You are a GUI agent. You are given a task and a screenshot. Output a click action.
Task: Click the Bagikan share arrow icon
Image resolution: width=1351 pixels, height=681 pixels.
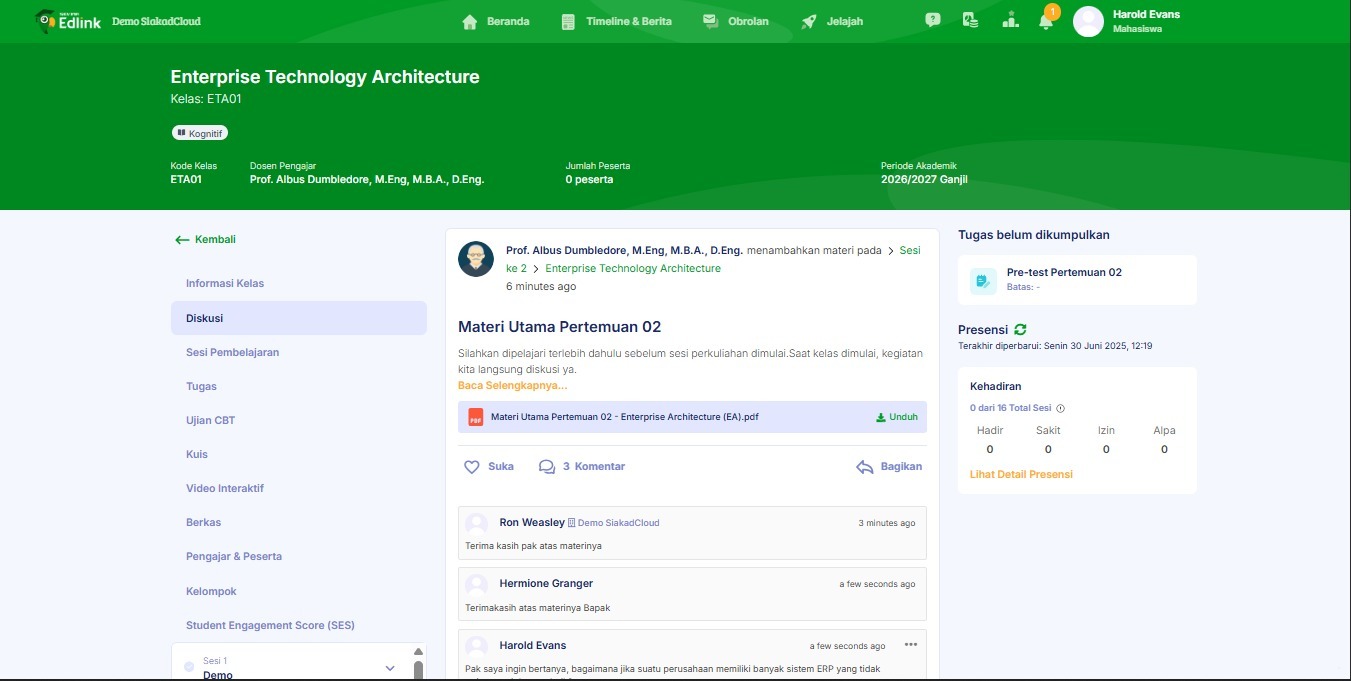tap(865, 467)
